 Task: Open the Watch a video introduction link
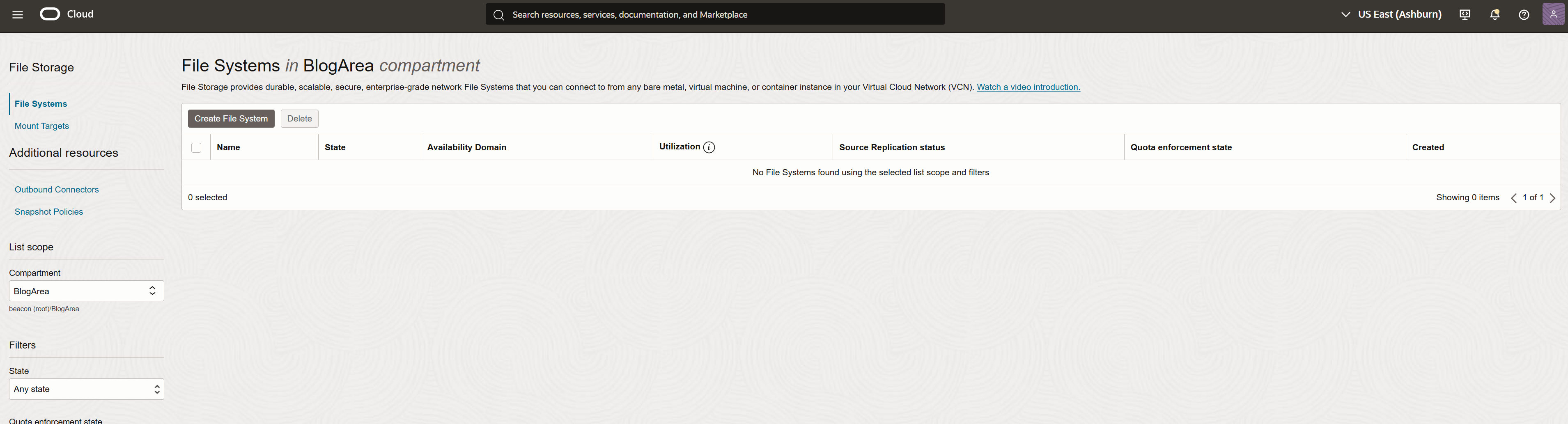click(x=1028, y=87)
